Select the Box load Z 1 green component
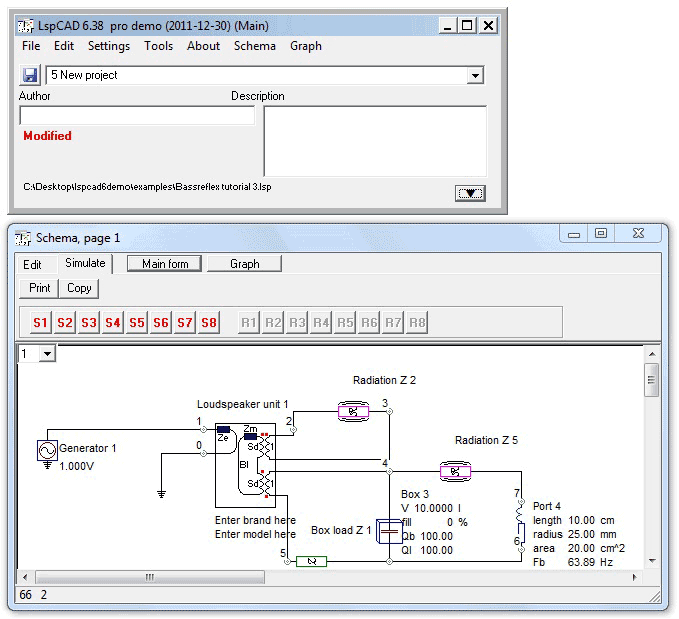The image size is (679, 619). [311, 562]
